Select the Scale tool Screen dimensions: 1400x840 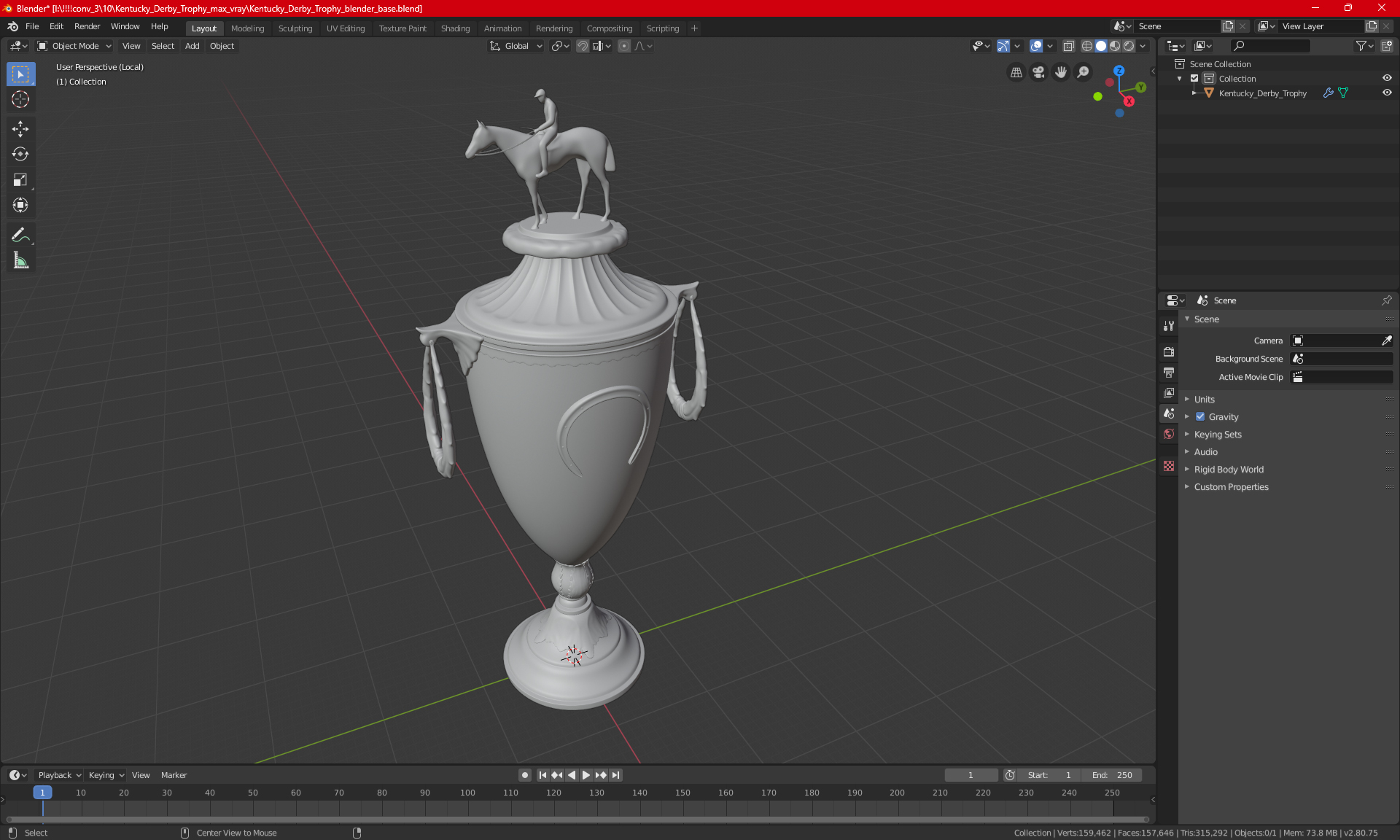20,179
